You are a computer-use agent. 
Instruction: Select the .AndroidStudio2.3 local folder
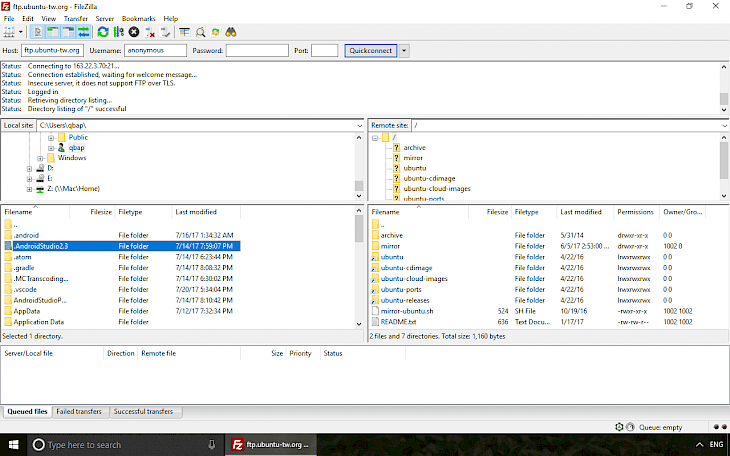pyautogui.click(x=122, y=246)
